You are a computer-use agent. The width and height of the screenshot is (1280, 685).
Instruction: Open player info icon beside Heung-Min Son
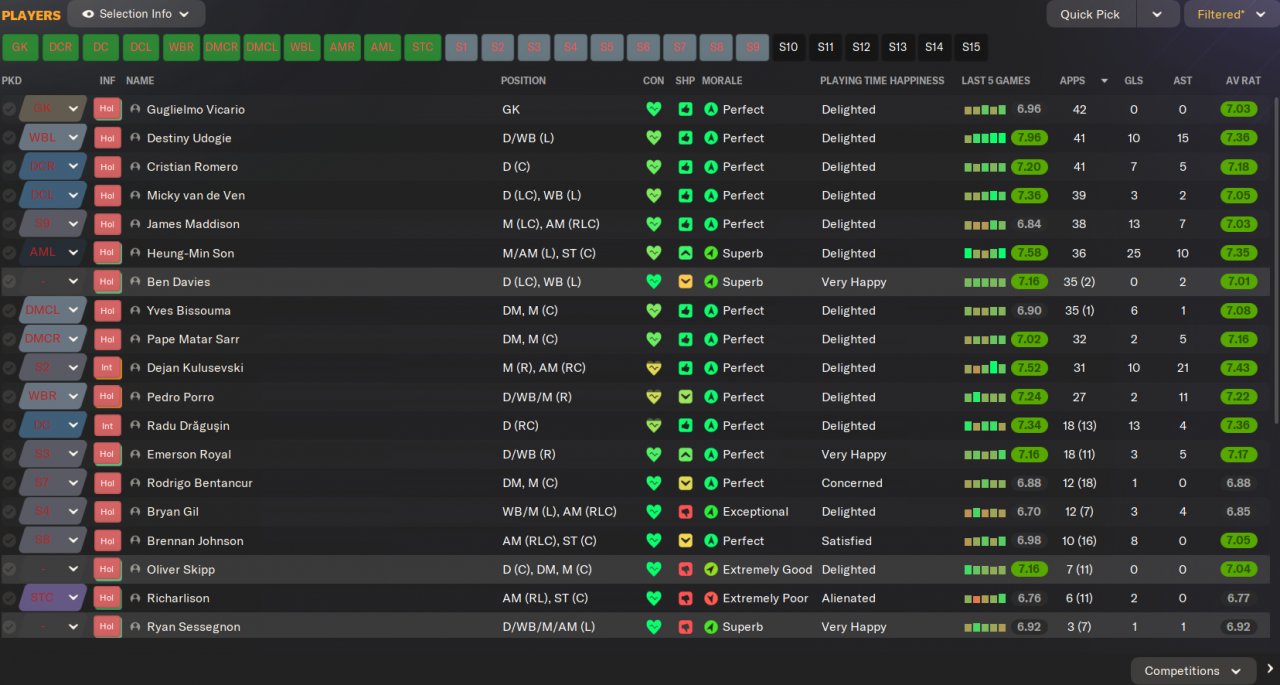(135, 253)
